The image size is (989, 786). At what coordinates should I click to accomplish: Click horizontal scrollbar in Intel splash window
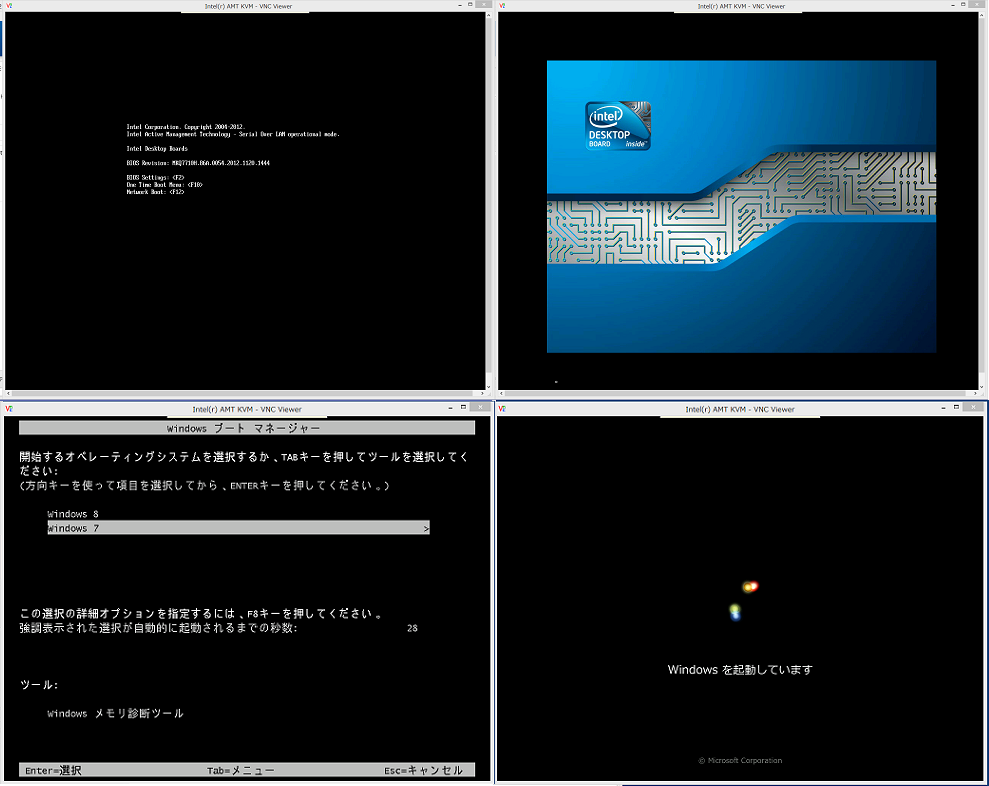coord(739,394)
